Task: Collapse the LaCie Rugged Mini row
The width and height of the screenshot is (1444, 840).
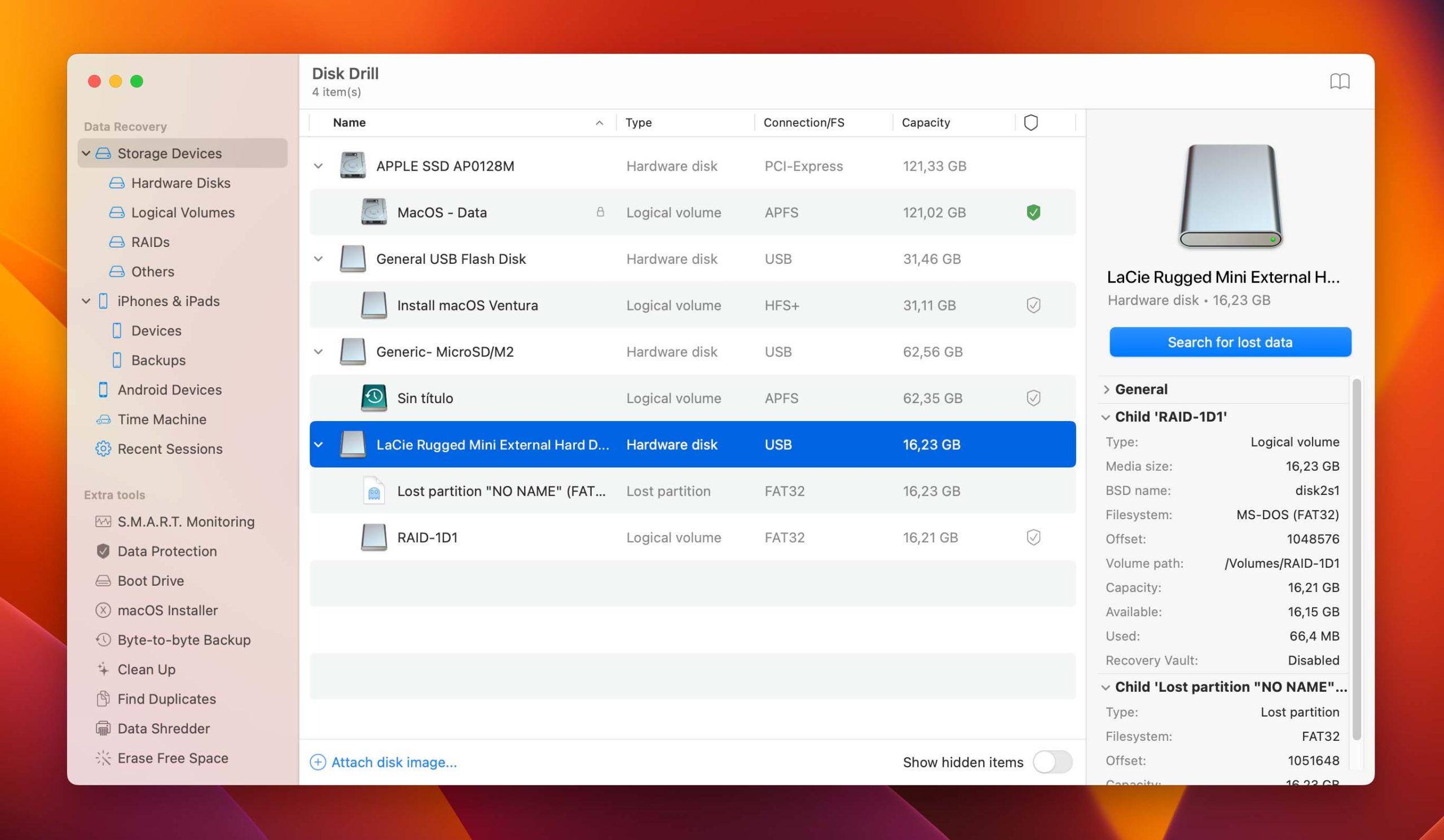Action: pos(319,444)
